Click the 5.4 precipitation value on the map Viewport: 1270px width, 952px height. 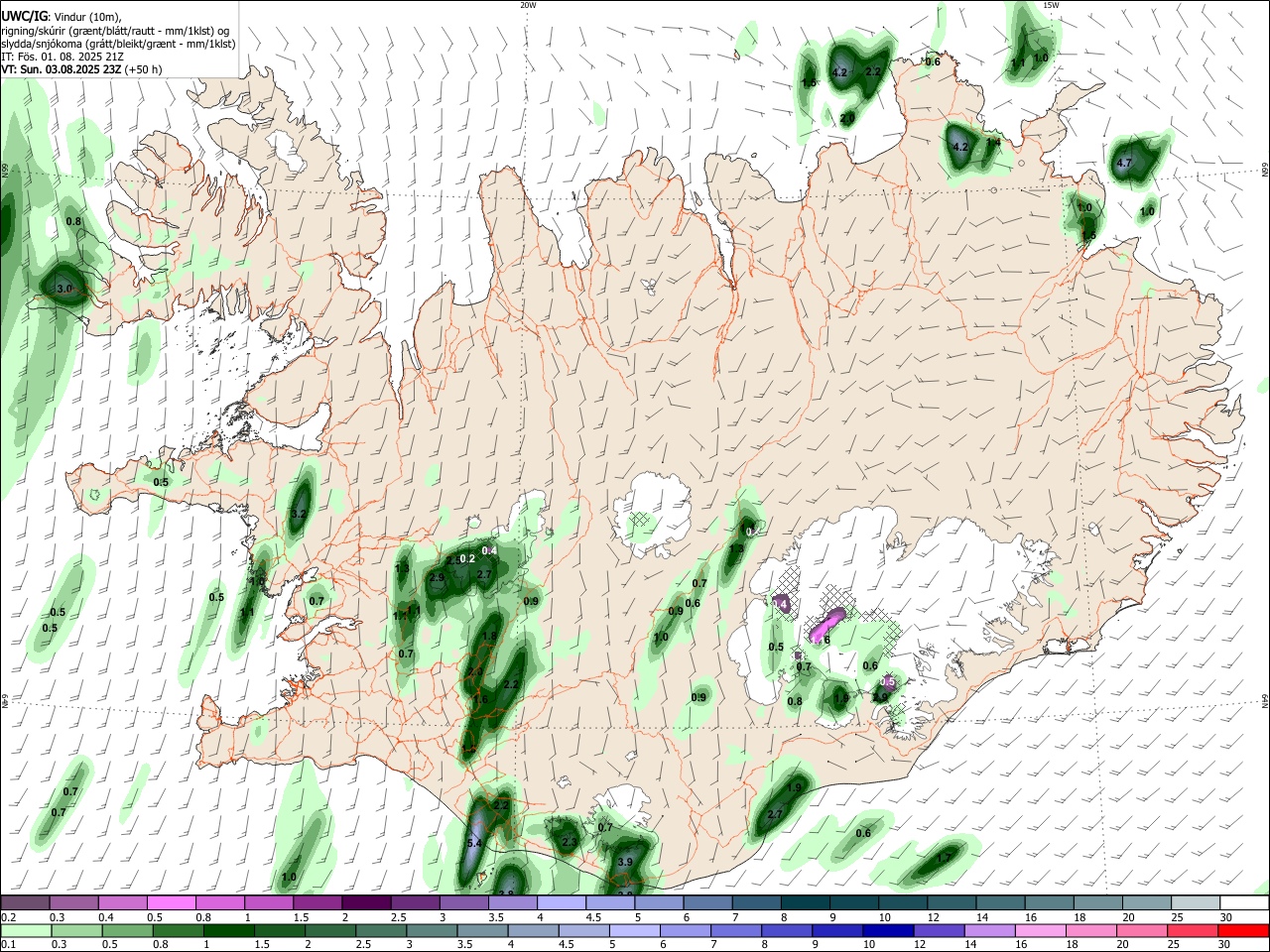point(473,844)
